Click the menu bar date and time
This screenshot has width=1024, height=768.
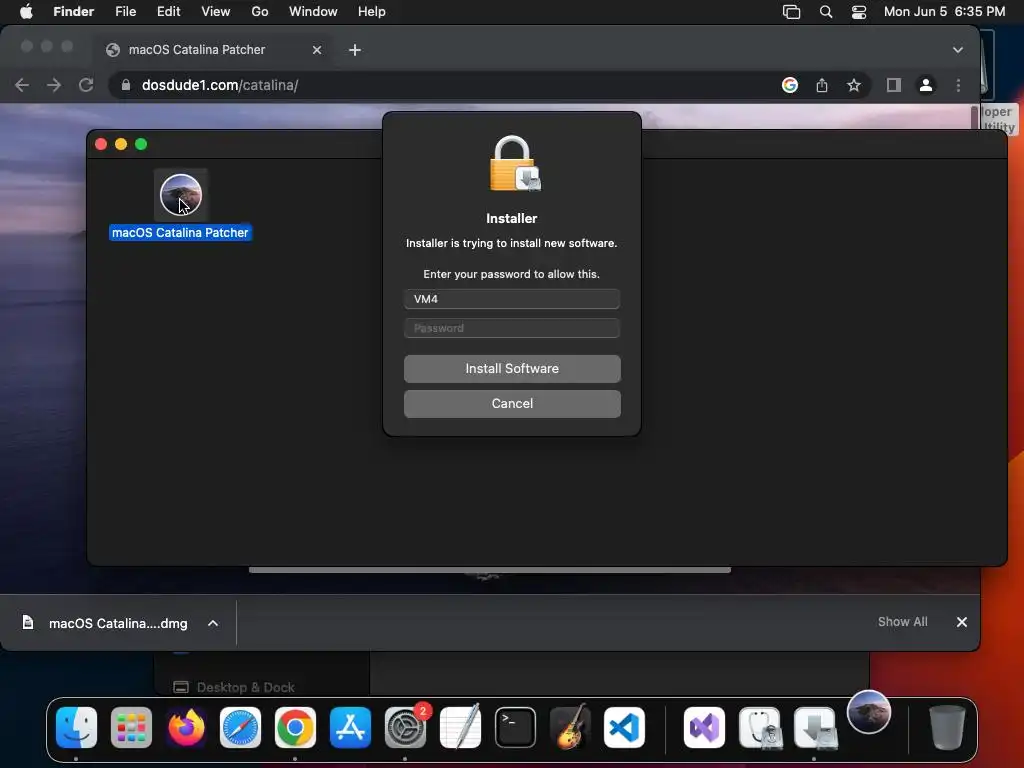(944, 12)
